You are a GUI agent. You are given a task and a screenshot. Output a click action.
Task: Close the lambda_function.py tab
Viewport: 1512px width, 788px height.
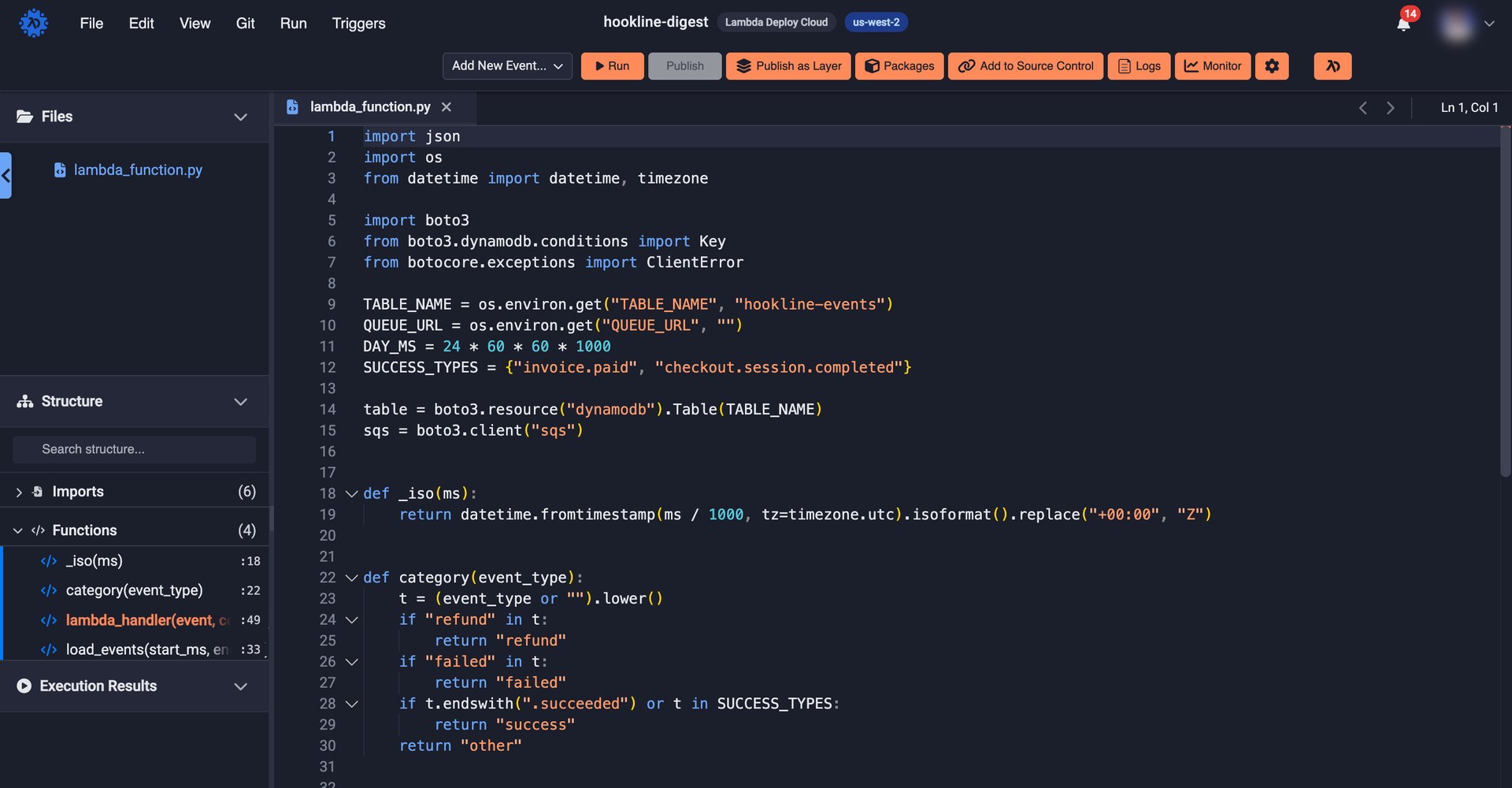[447, 107]
